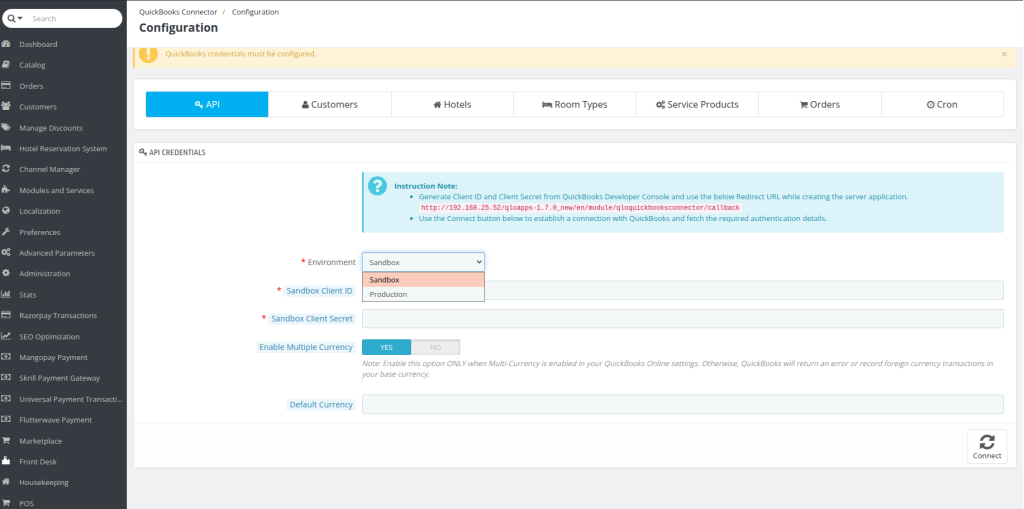This screenshot has width=1024, height=509.
Task: Click the Advanced Parameters gears icon
Action: pyautogui.click(x=6, y=253)
